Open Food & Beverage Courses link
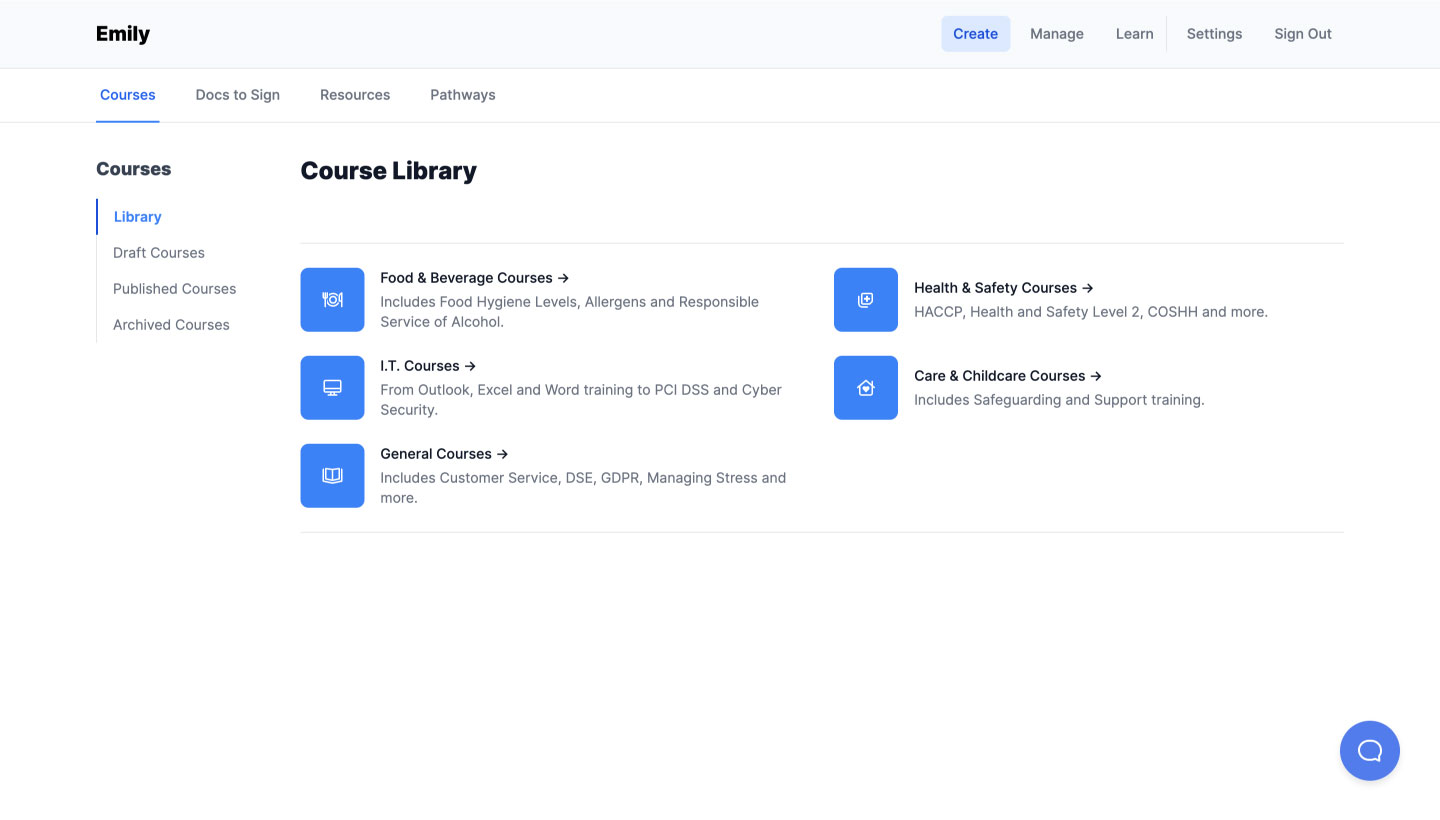The width and height of the screenshot is (1440, 820). pos(474,278)
